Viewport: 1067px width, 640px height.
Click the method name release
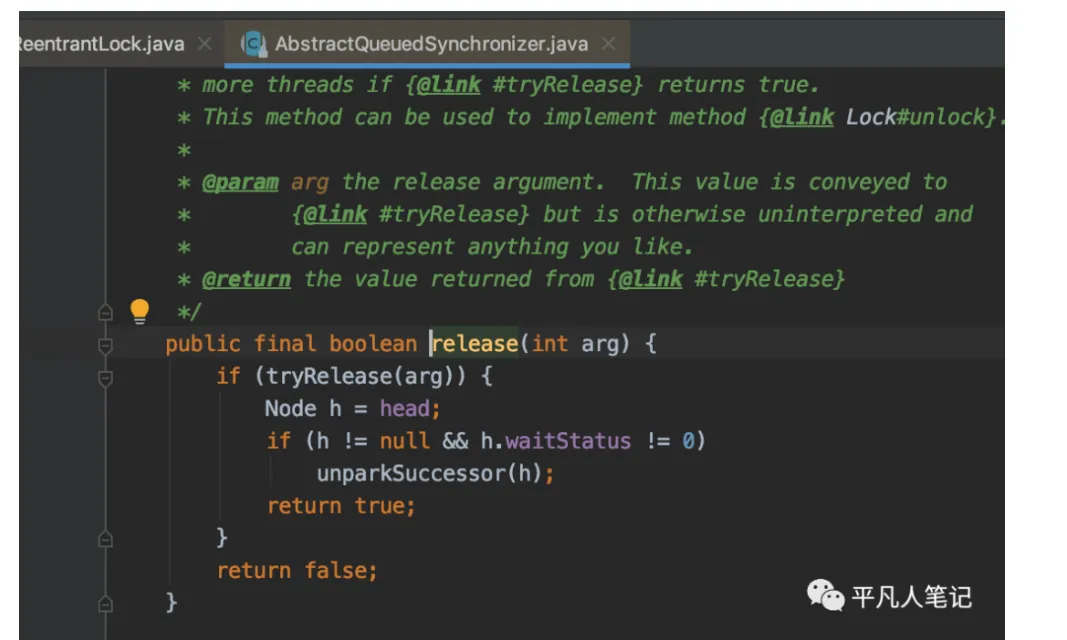tap(474, 343)
